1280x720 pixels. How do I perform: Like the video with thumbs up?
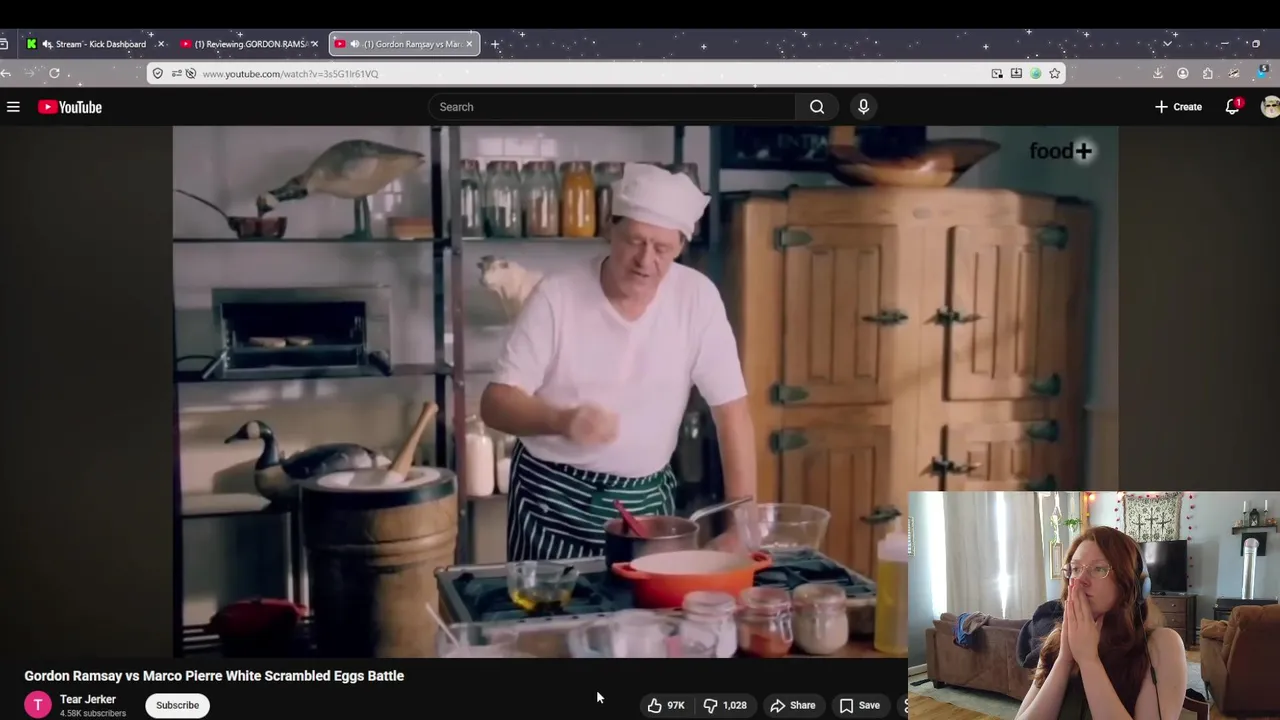(x=666, y=705)
